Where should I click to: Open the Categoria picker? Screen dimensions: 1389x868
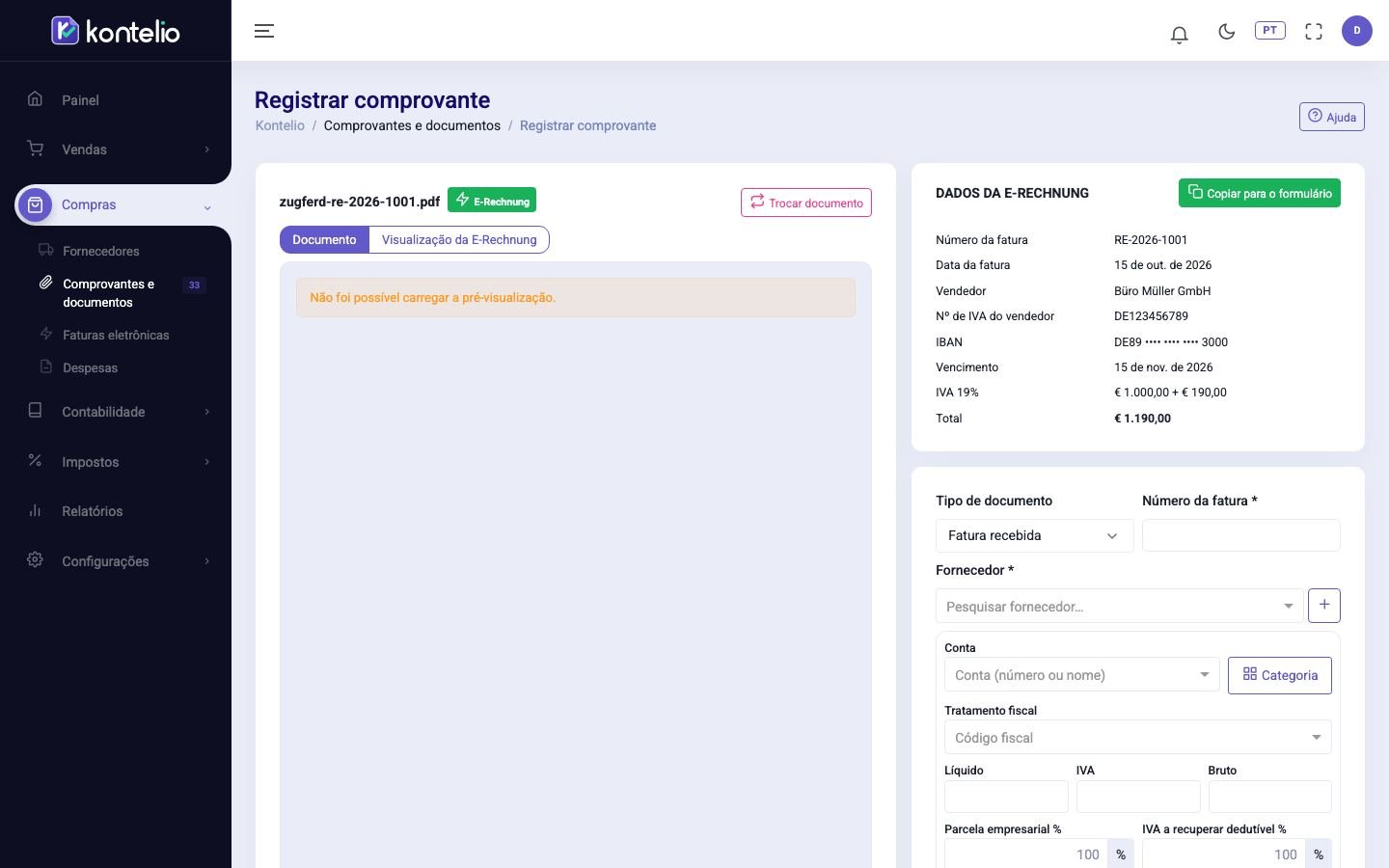(1280, 675)
